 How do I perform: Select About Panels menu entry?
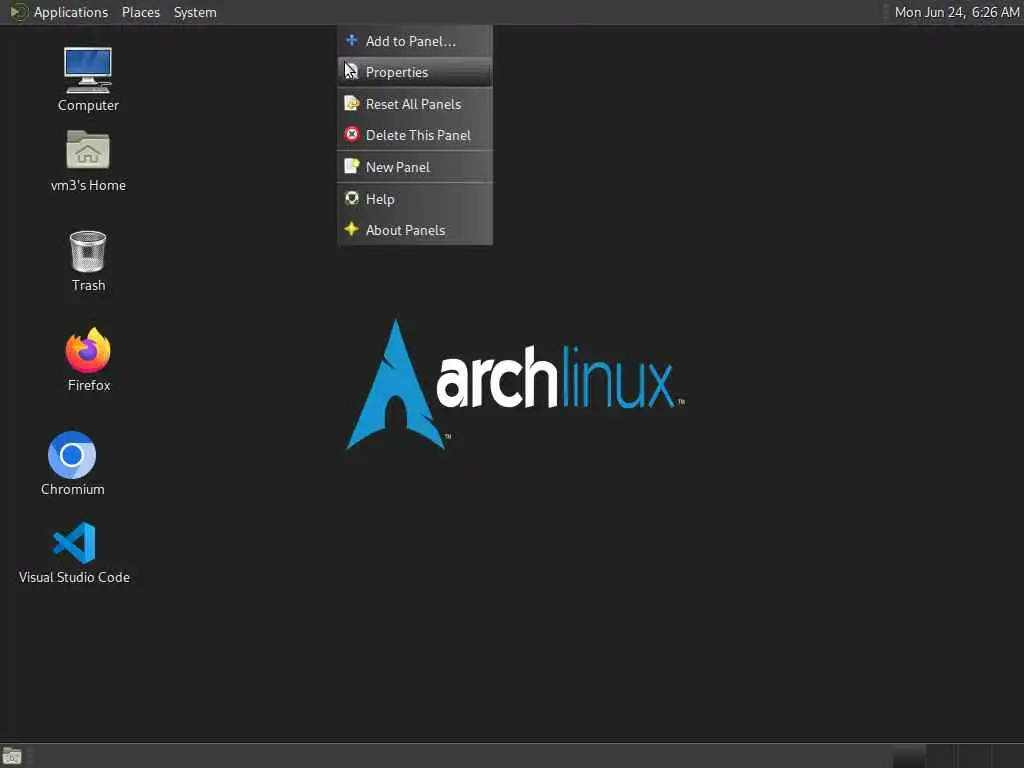415,230
